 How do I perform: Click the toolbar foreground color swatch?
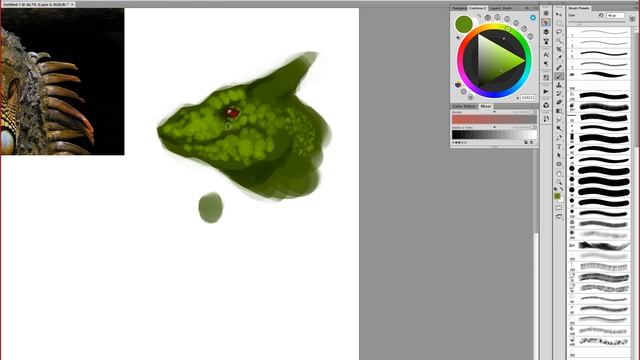point(558,196)
